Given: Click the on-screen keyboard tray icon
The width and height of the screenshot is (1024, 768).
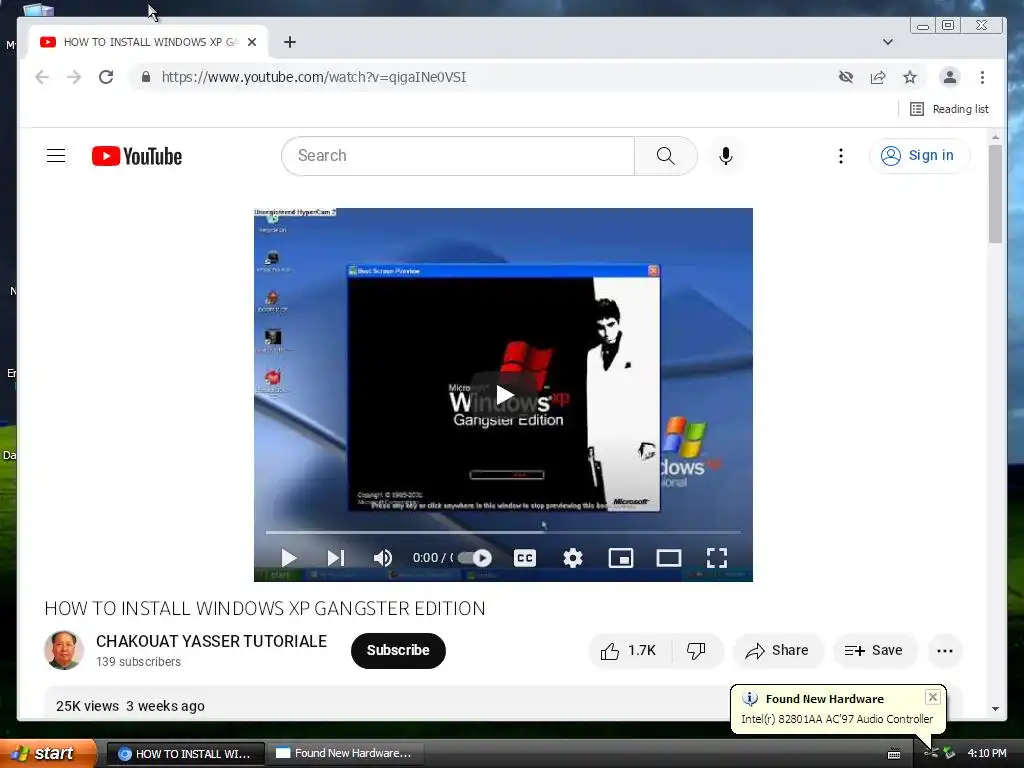Looking at the screenshot, I should coord(894,754).
